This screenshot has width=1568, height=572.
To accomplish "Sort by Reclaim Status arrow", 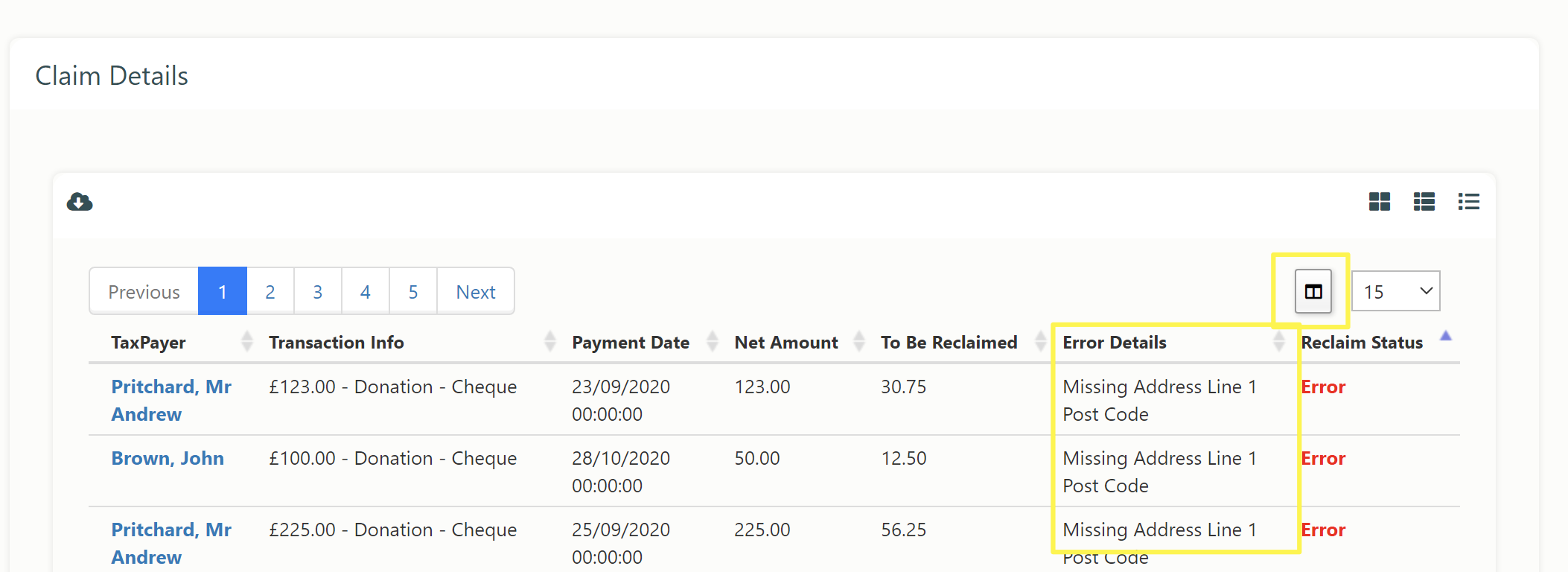I will [x=1446, y=336].
